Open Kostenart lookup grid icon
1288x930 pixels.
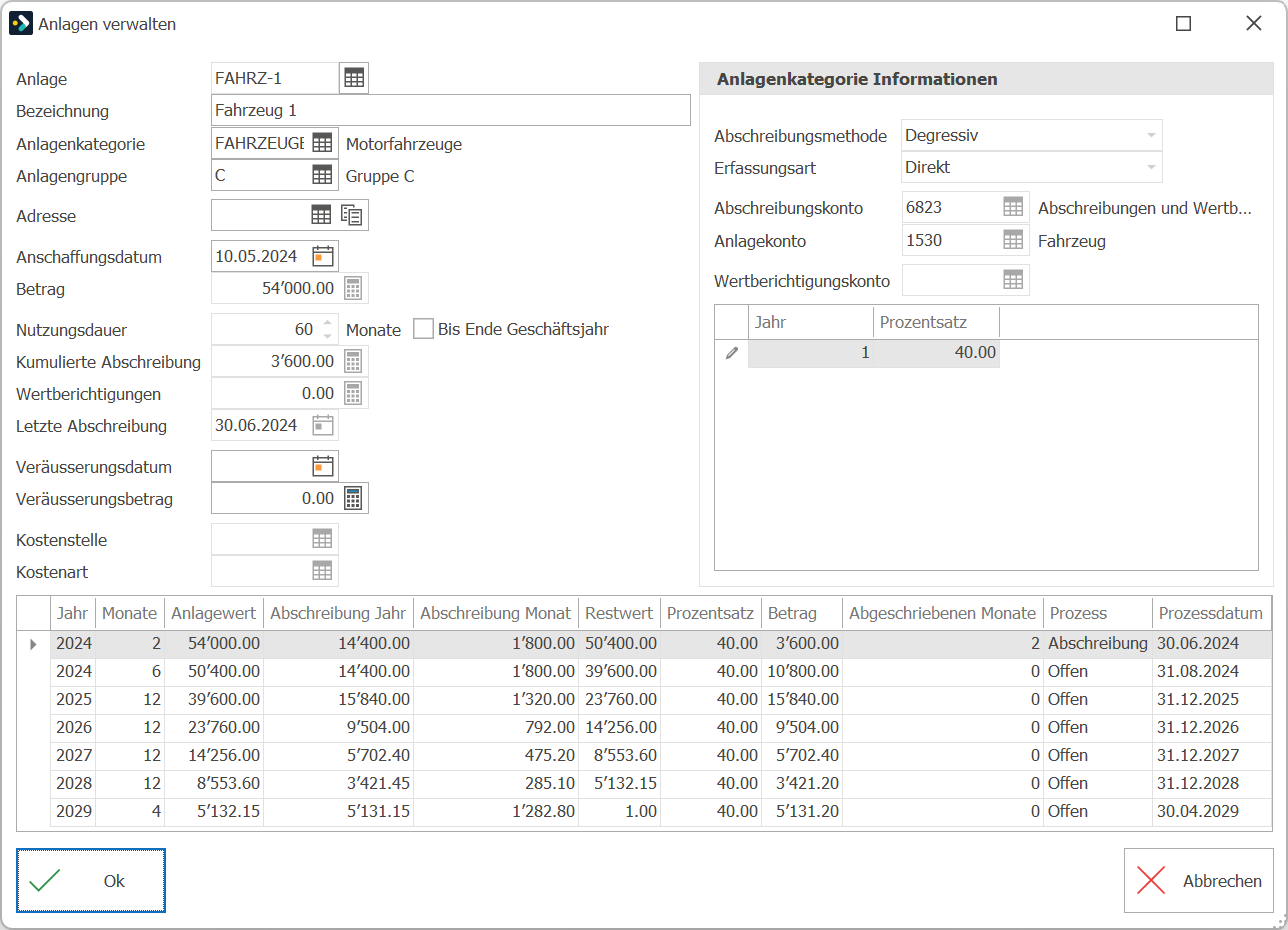point(322,571)
